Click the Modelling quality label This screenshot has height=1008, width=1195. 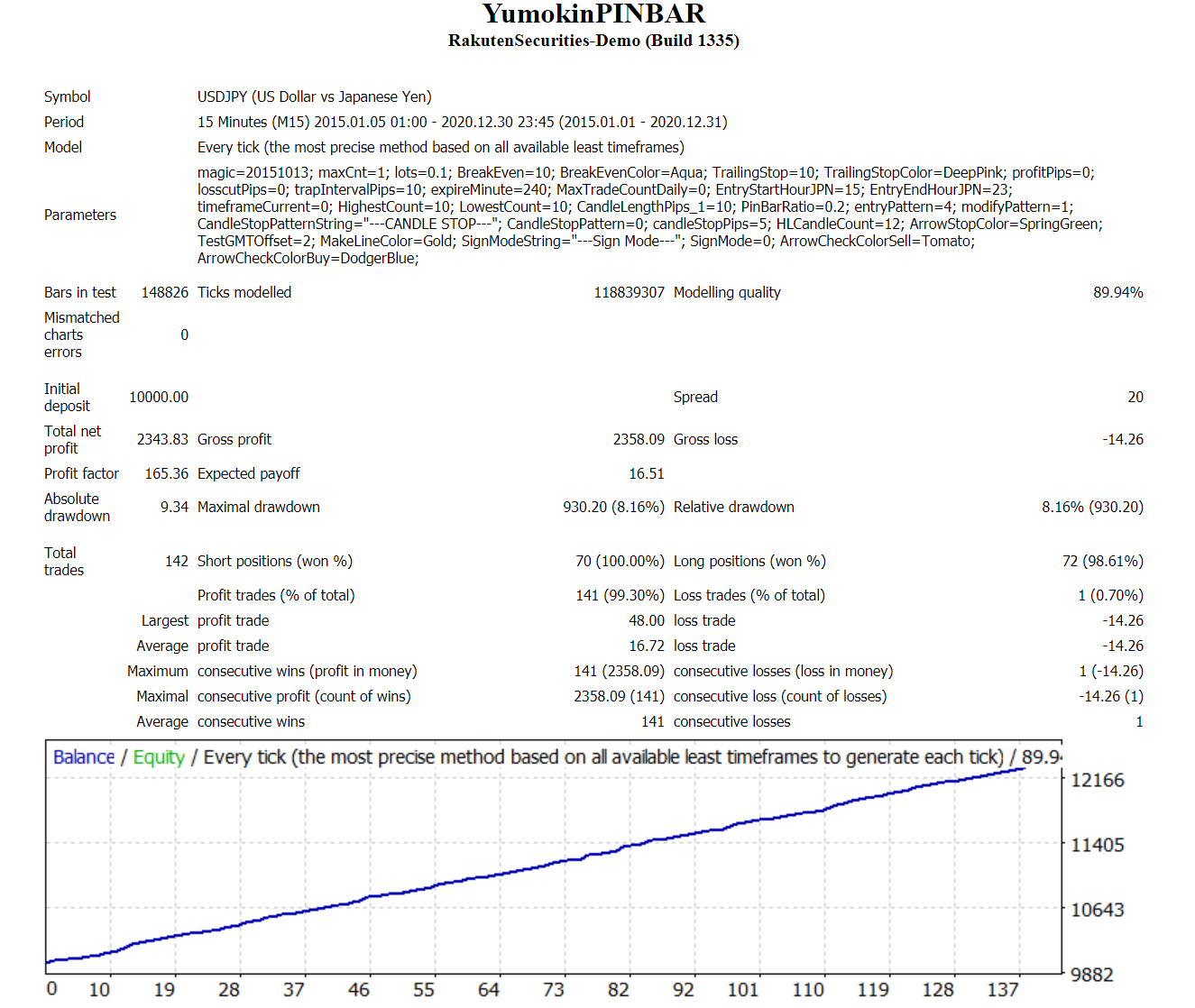(x=727, y=292)
